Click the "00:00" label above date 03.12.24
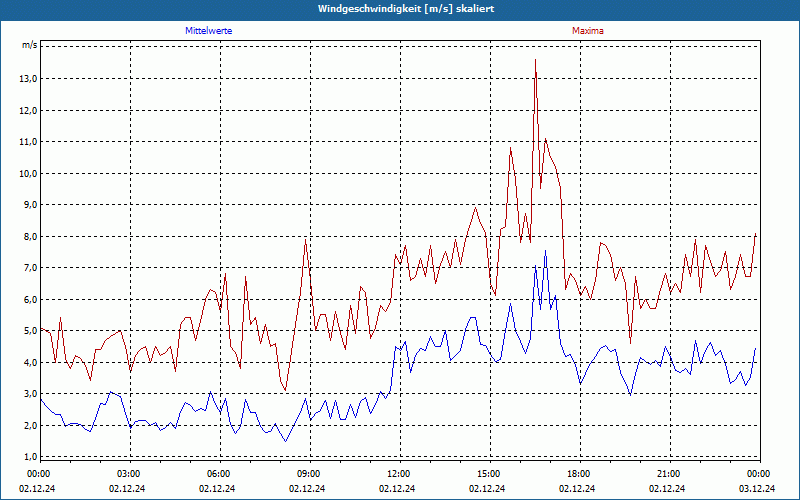Viewport: 800px width, 500px height. [x=760, y=474]
